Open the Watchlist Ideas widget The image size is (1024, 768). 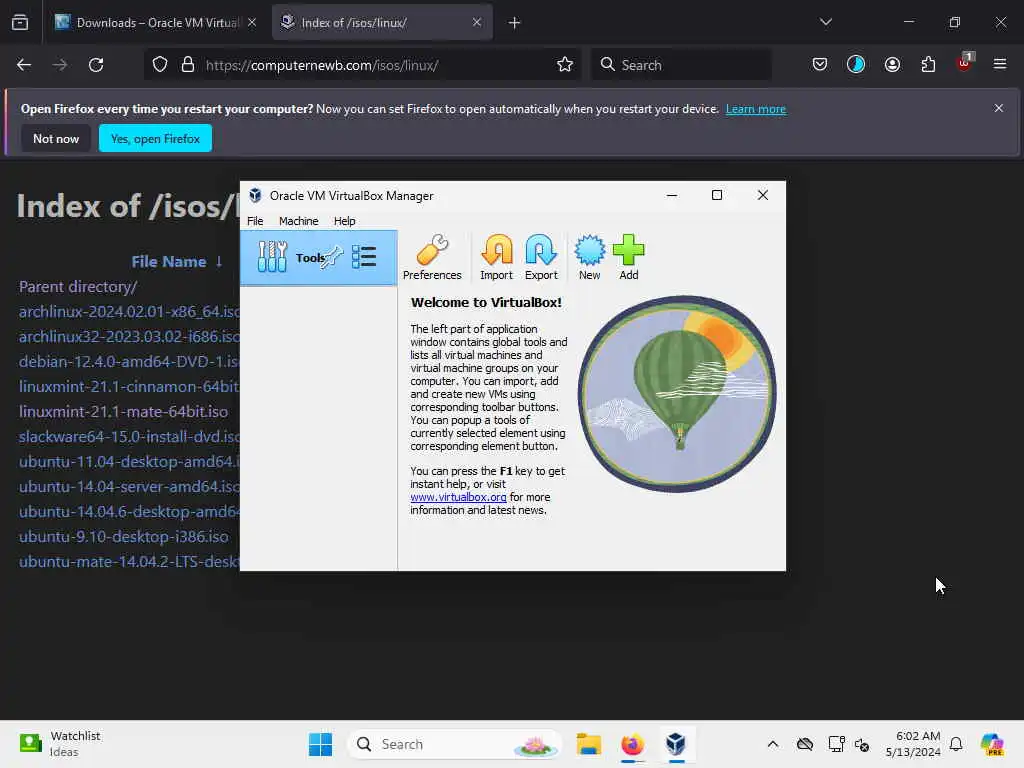tap(60, 744)
